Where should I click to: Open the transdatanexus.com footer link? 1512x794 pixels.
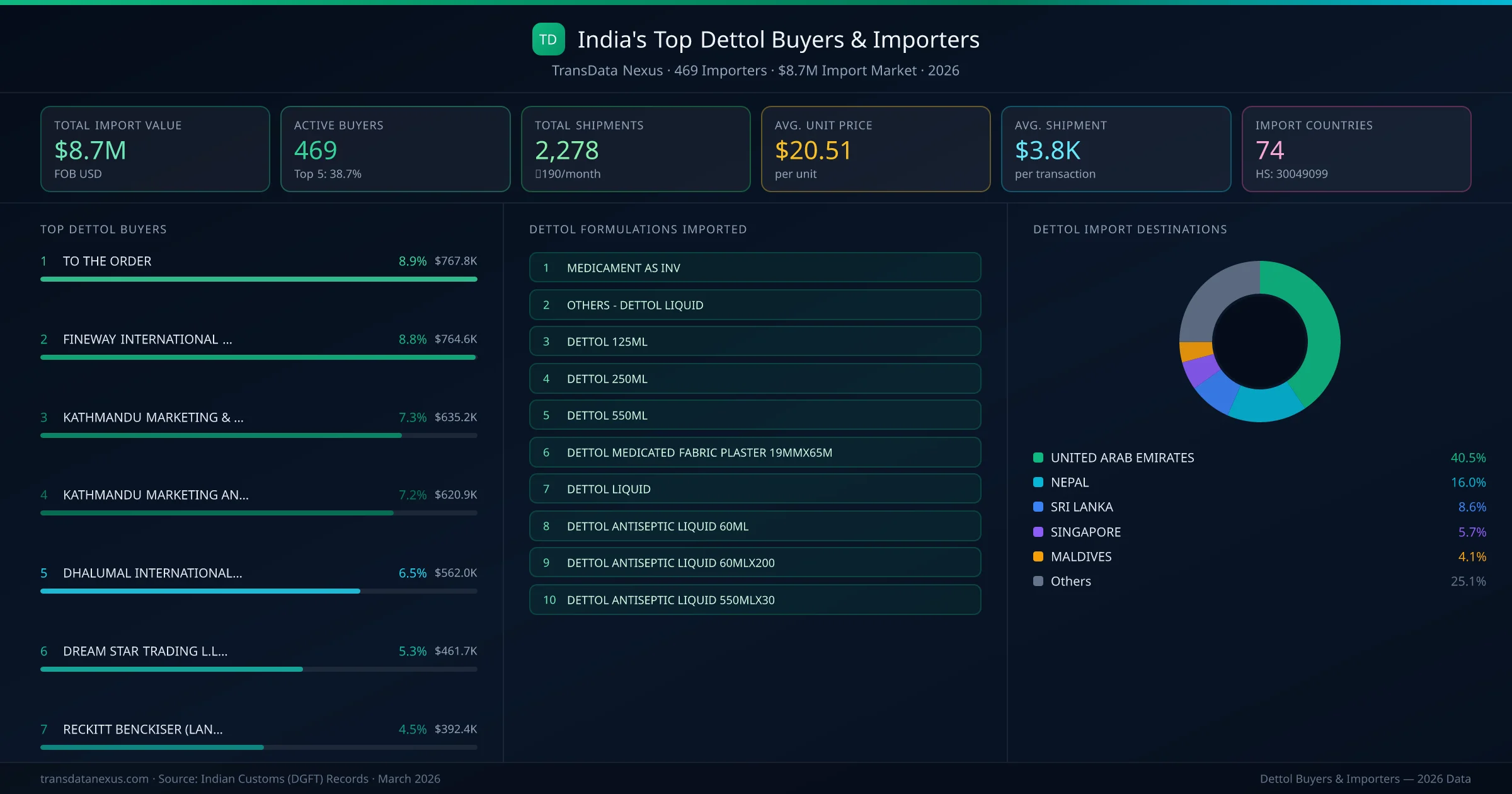tap(93, 778)
